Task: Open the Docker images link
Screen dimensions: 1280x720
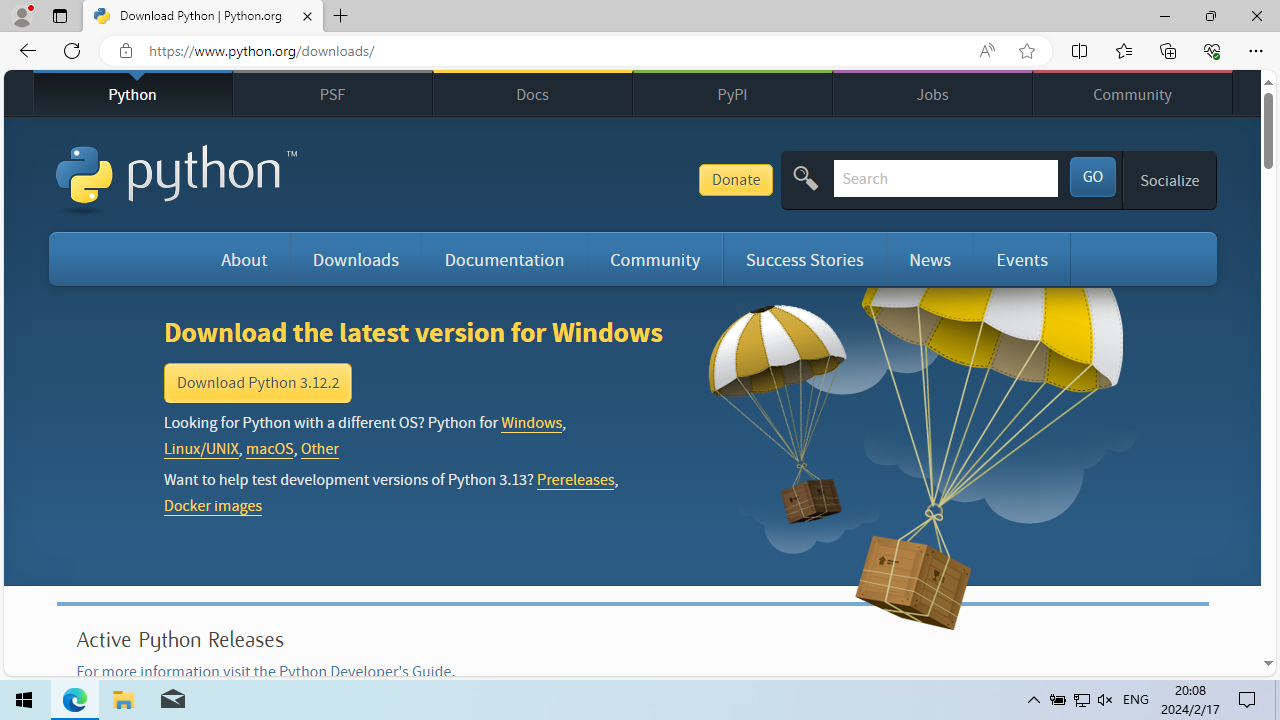Action: [213, 506]
